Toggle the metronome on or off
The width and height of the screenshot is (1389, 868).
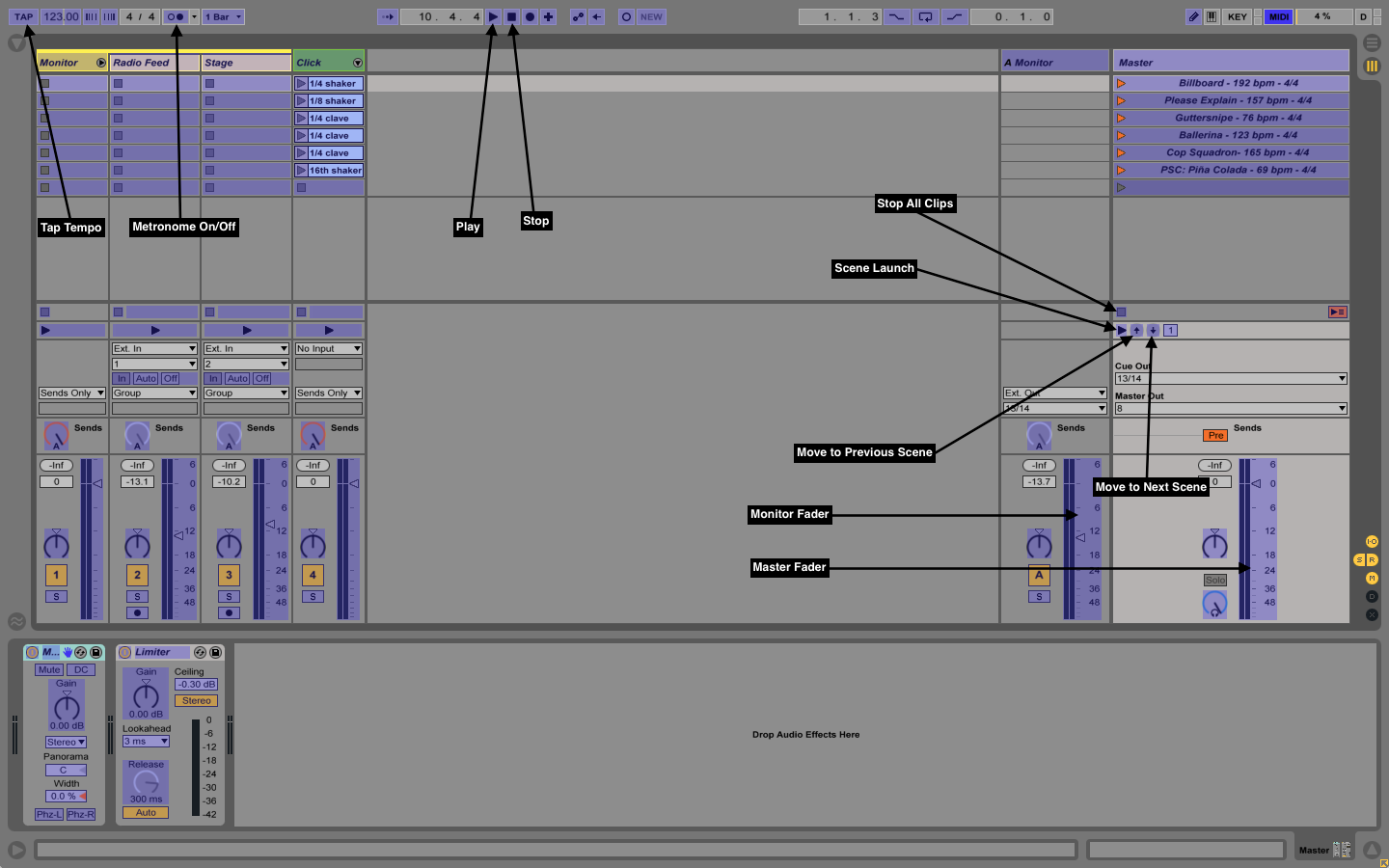pyautogui.click(x=175, y=16)
